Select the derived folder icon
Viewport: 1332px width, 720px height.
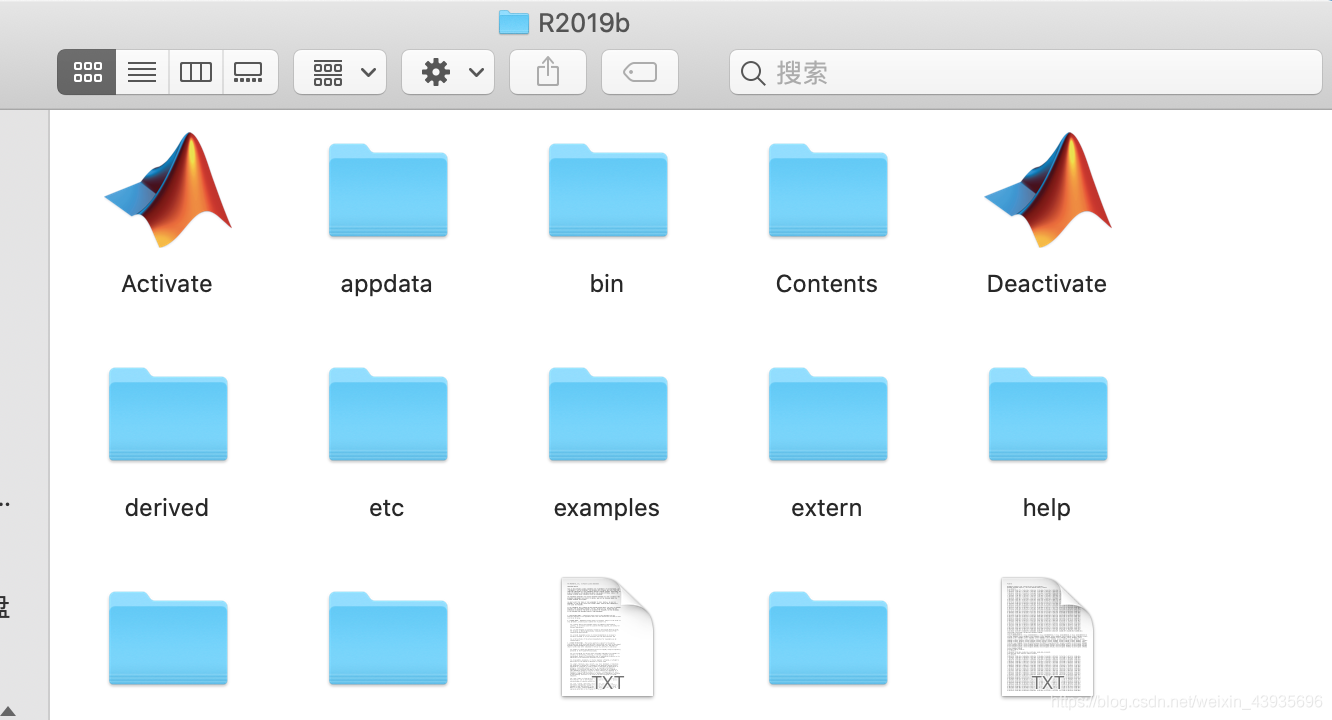(x=168, y=415)
